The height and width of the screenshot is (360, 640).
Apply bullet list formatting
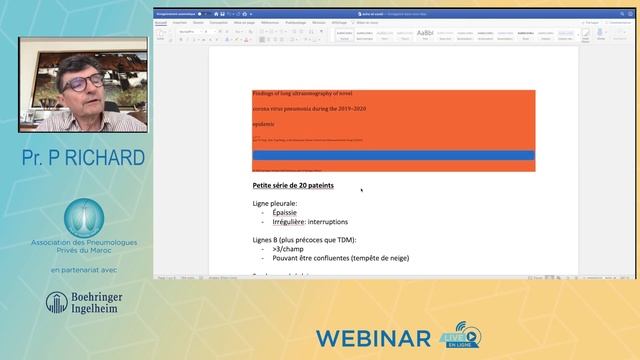click(262, 32)
